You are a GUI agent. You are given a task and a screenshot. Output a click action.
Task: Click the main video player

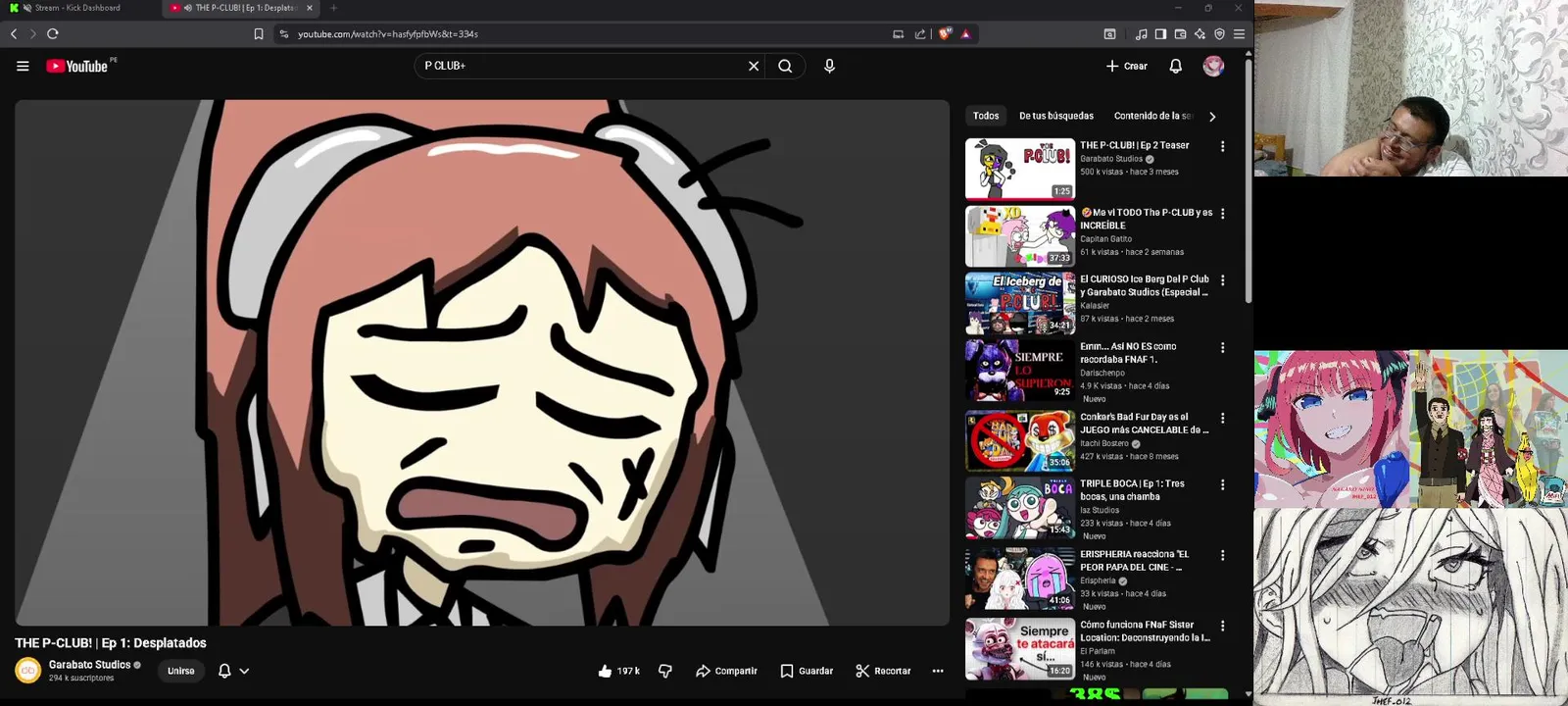tap(482, 363)
